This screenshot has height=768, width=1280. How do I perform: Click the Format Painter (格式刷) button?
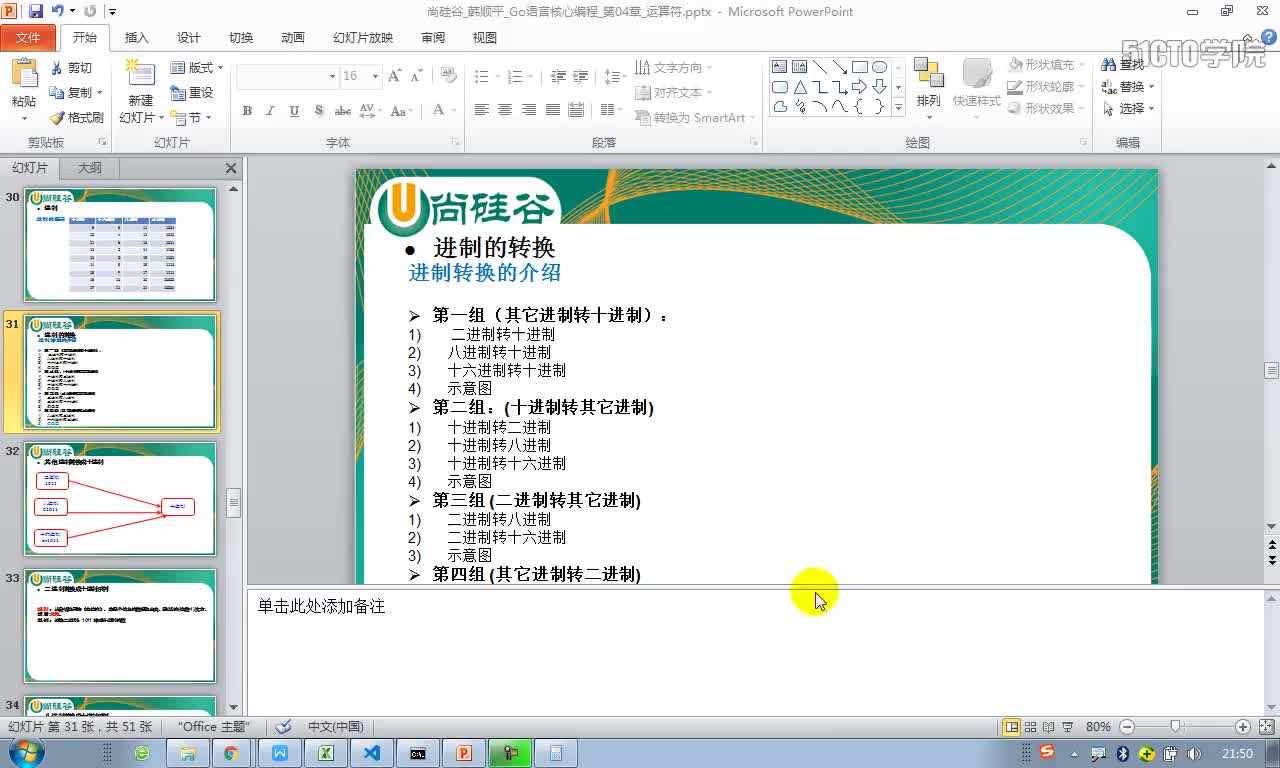pyautogui.click(x=77, y=118)
